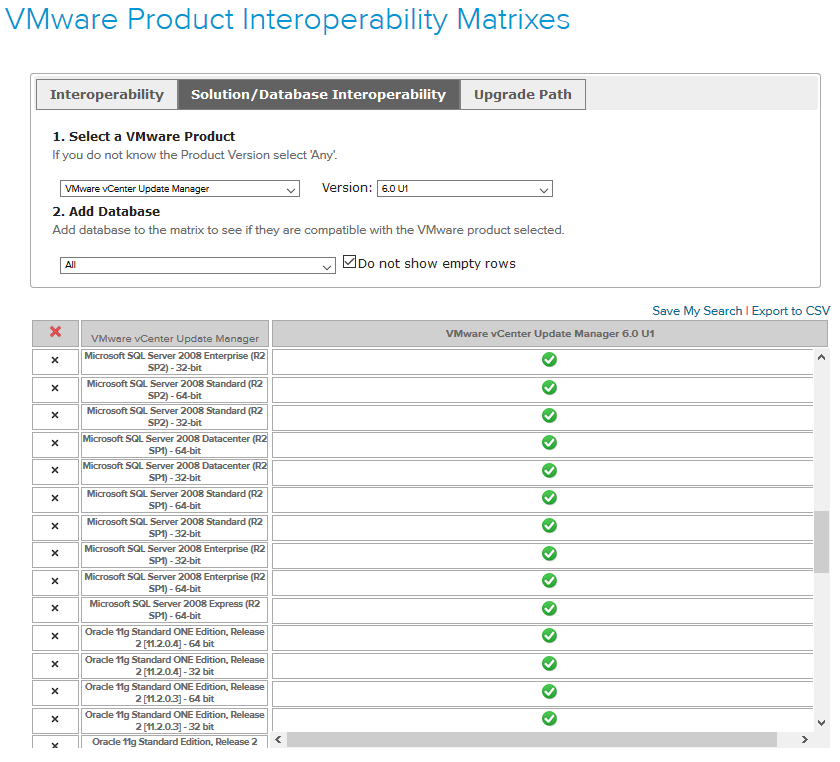Remove the SQL Server 2008 Enterprise R2 SP2 32-bit row

pyautogui.click(x=55, y=361)
